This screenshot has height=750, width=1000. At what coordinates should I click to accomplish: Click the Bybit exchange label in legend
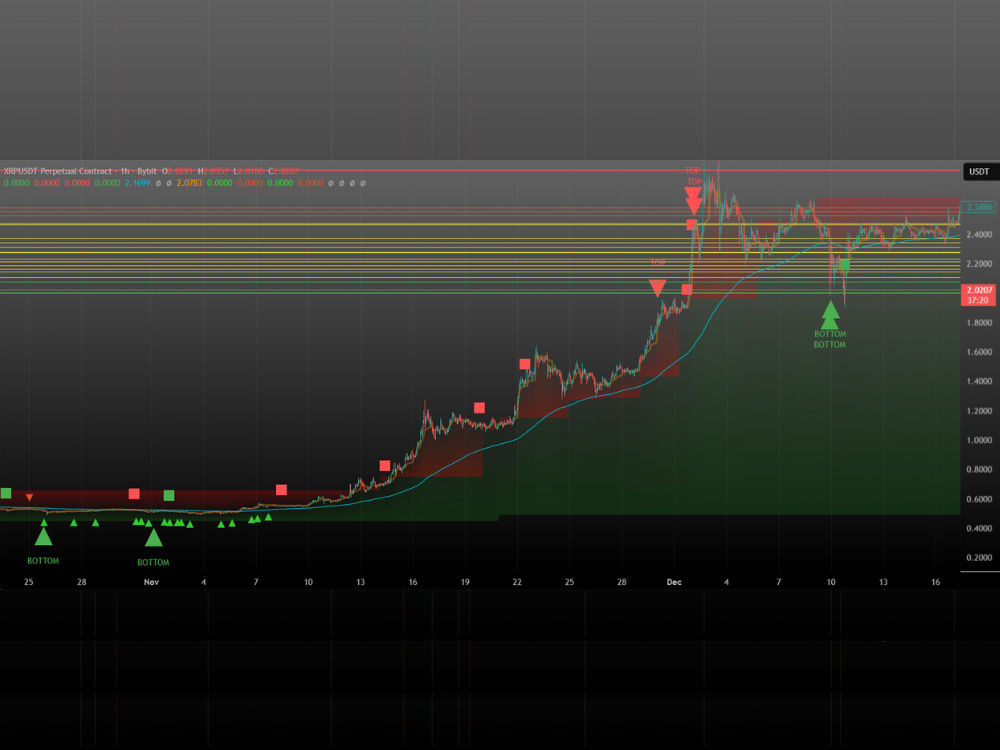147,171
